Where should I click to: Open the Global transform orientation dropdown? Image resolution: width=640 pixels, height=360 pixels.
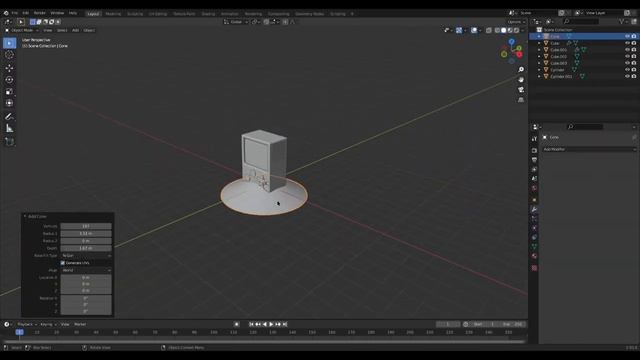236,22
